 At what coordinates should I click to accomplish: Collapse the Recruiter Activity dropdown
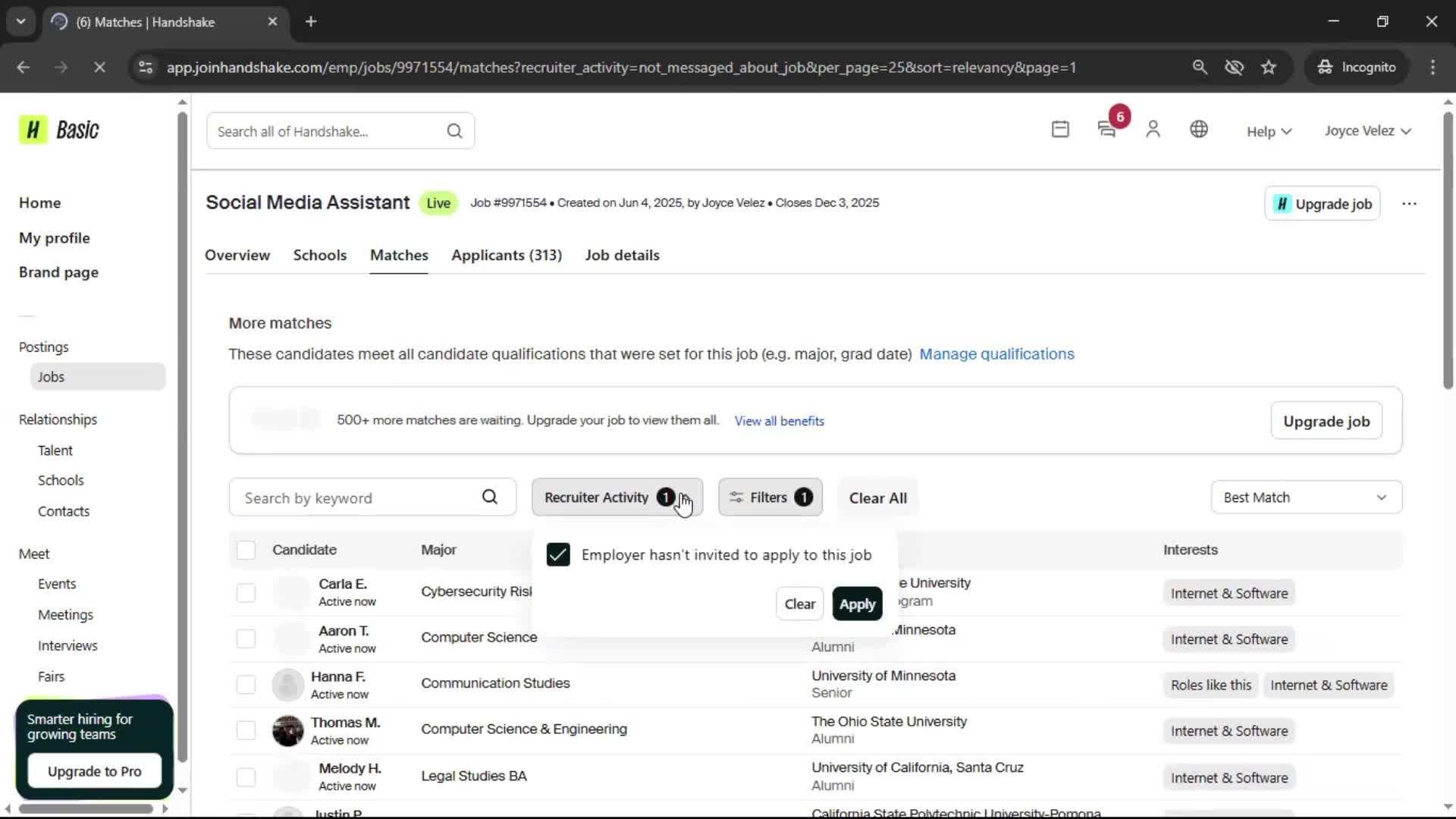point(617,497)
